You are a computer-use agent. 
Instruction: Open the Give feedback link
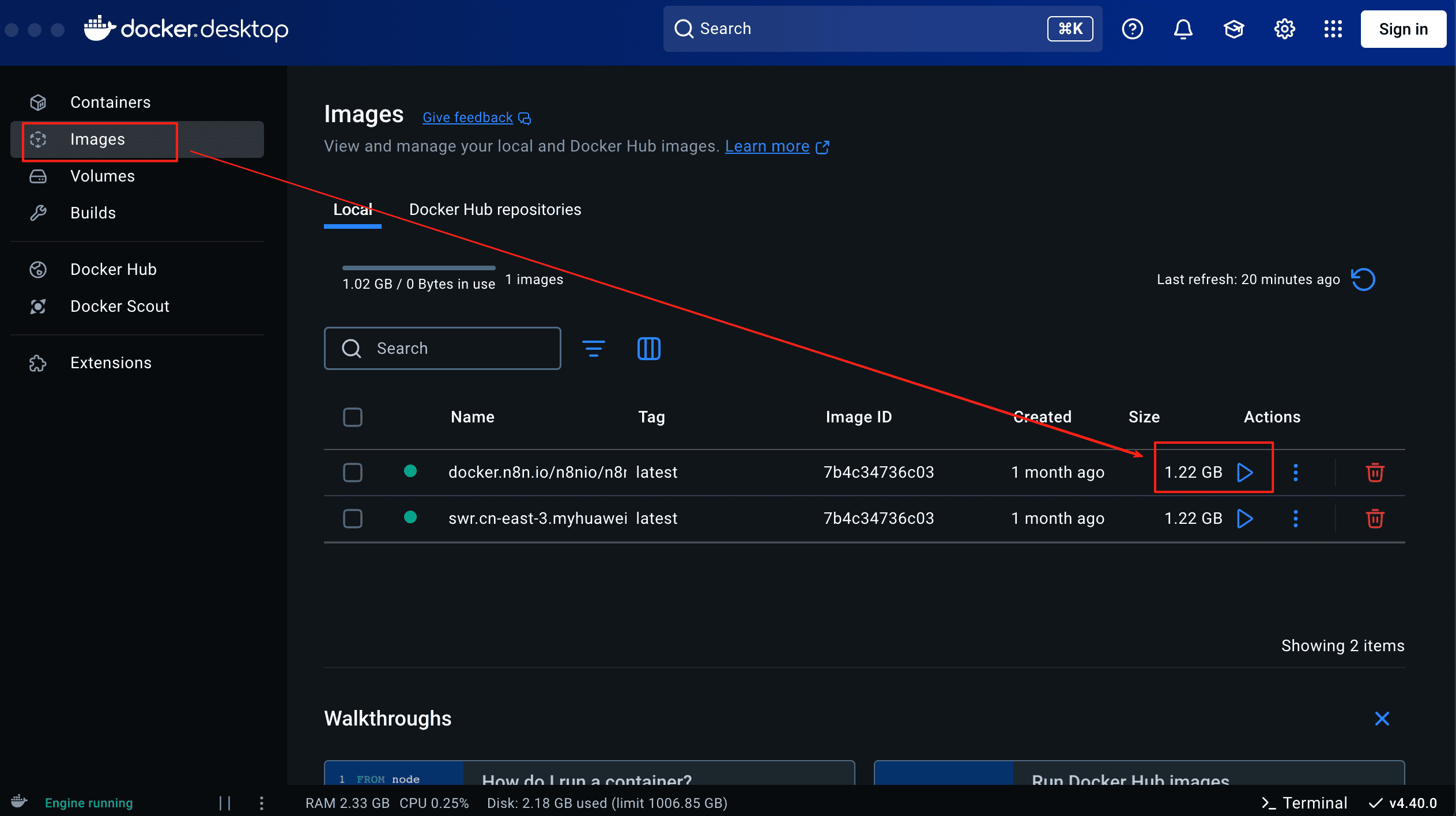click(x=467, y=118)
